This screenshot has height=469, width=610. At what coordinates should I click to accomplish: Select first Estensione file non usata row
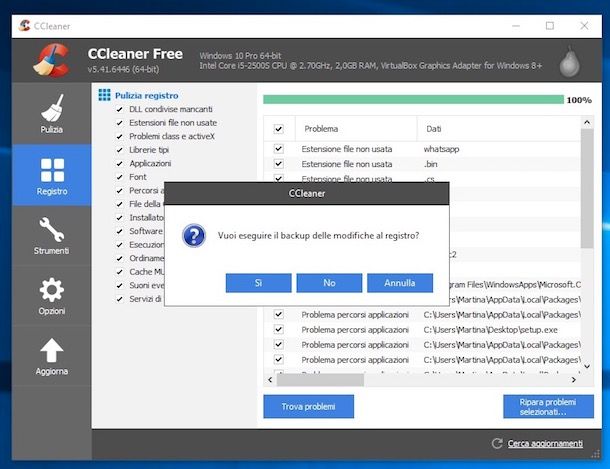tap(422, 149)
